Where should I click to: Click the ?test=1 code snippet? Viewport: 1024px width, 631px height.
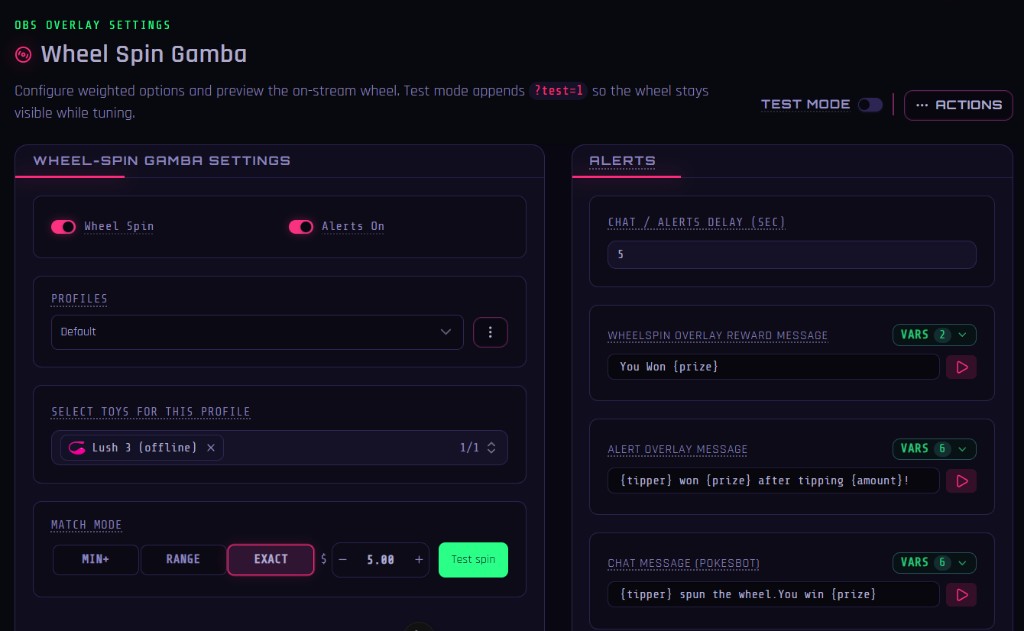558,91
